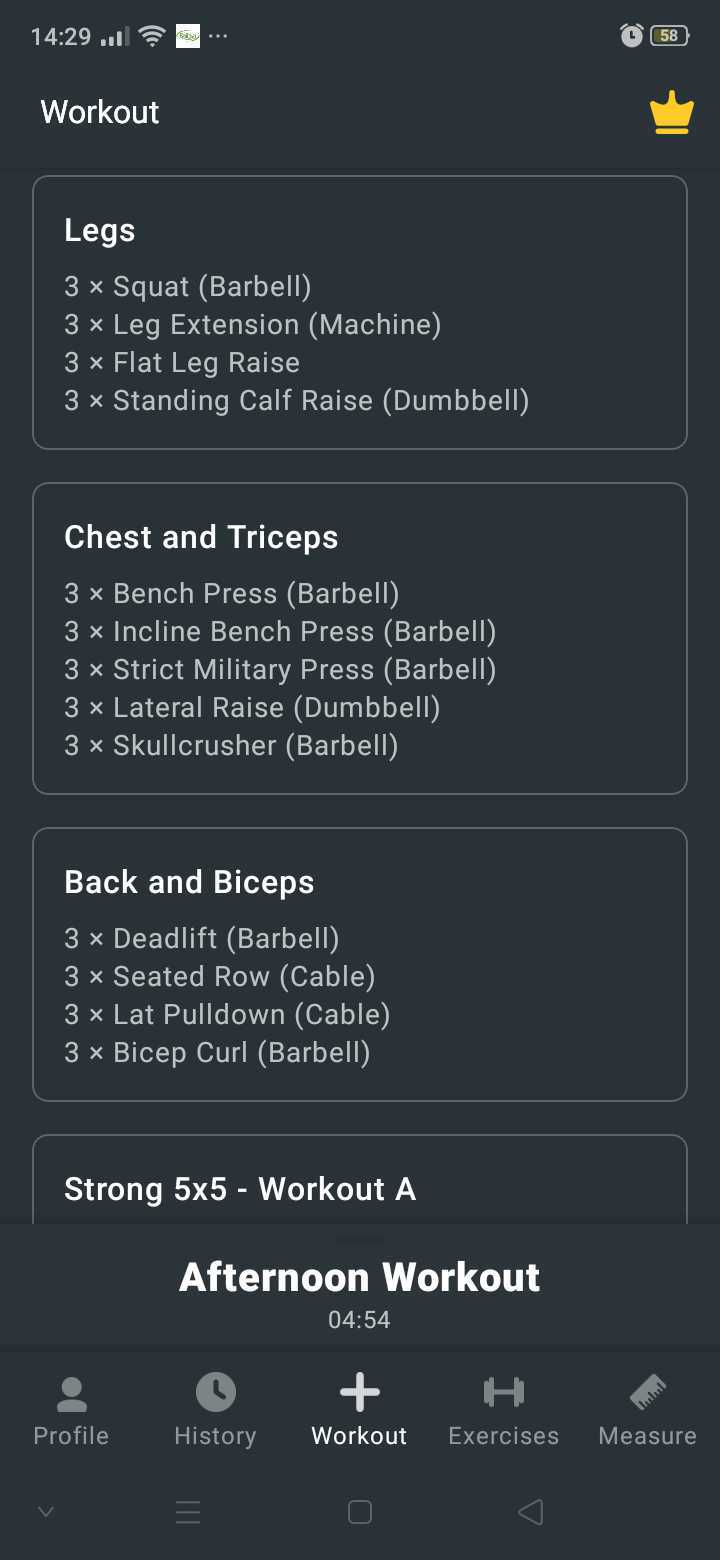The width and height of the screenshot is (720, 1560).
Task: Collapse navigation with the down chevron
Action: (45, 1512)
